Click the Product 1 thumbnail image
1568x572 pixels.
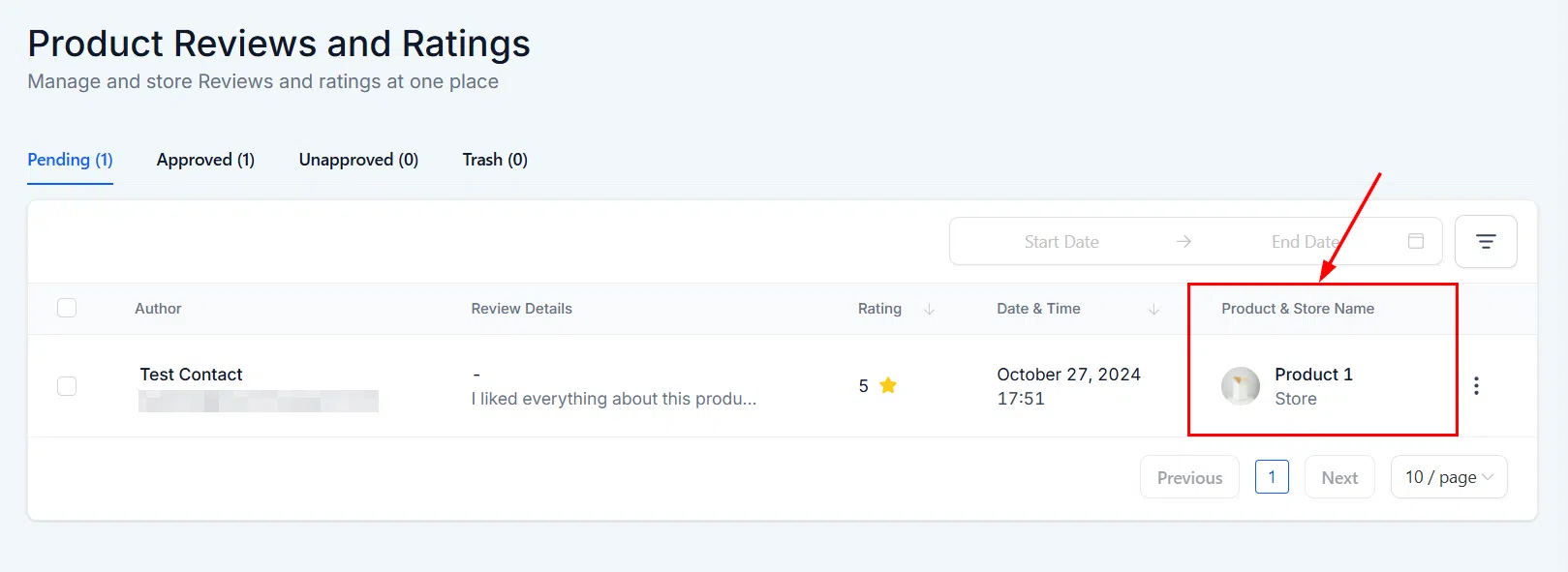[1241, 386]
